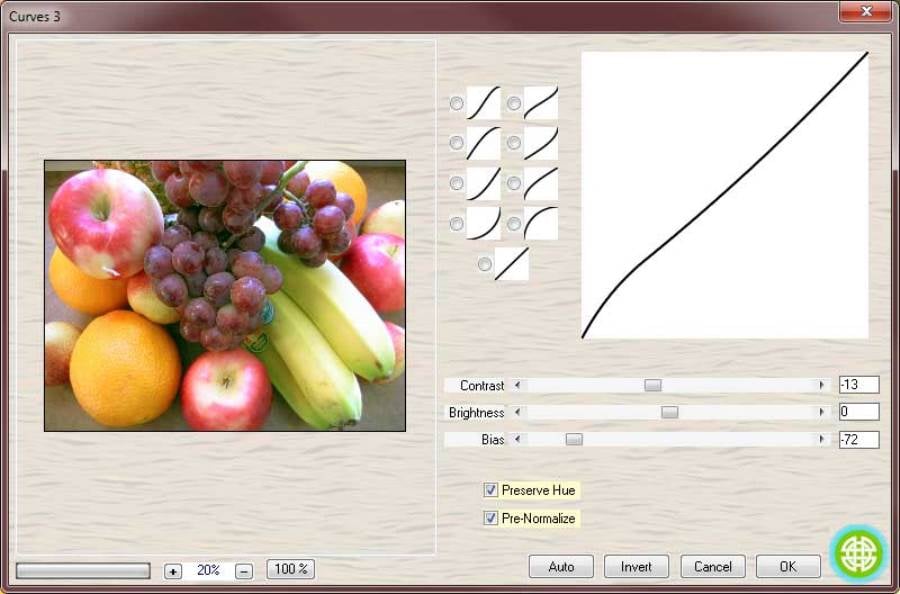This screenshot has height=594, width=900.
Task: Click the Bias slider handle
Action: [x=574, y=439]
